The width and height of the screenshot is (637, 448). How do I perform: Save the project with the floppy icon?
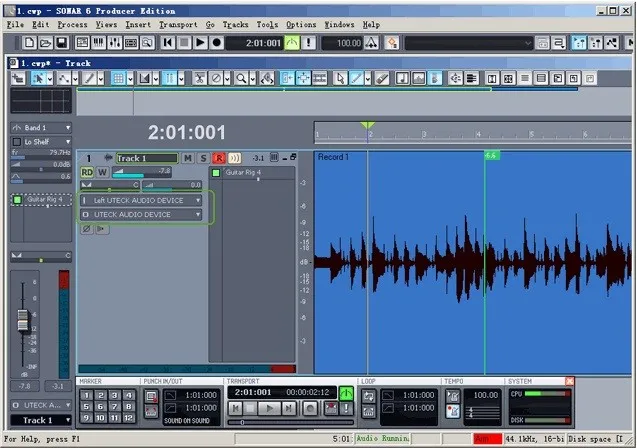click(61, 43)
